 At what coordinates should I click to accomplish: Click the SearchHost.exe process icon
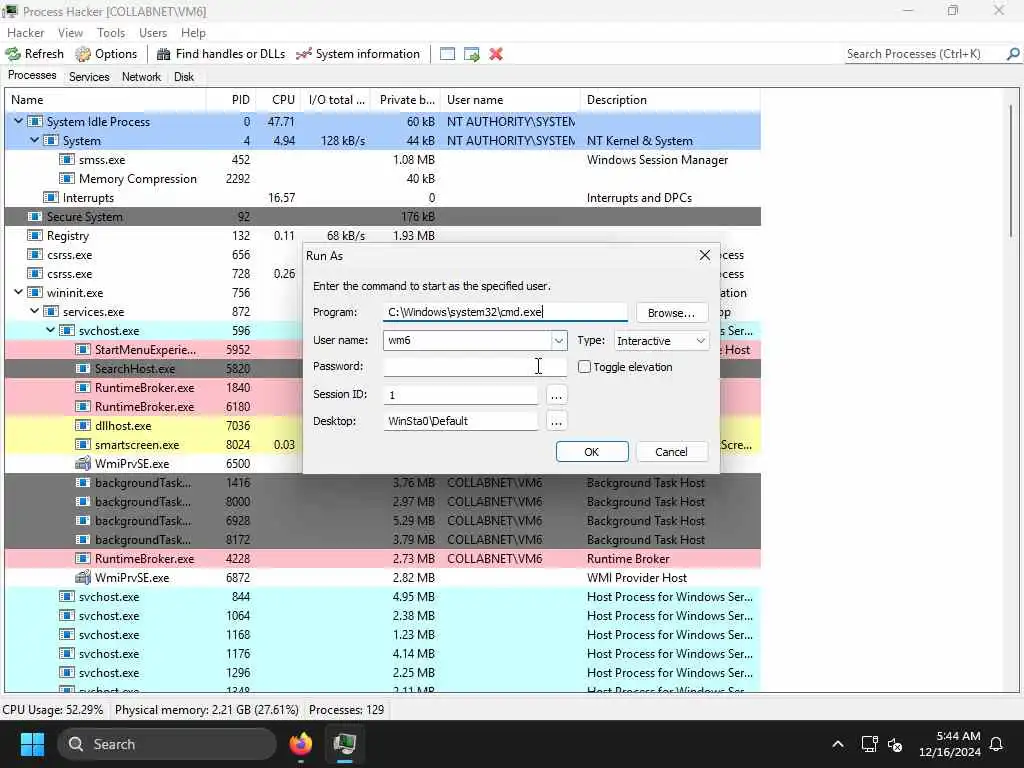[82, 368]
